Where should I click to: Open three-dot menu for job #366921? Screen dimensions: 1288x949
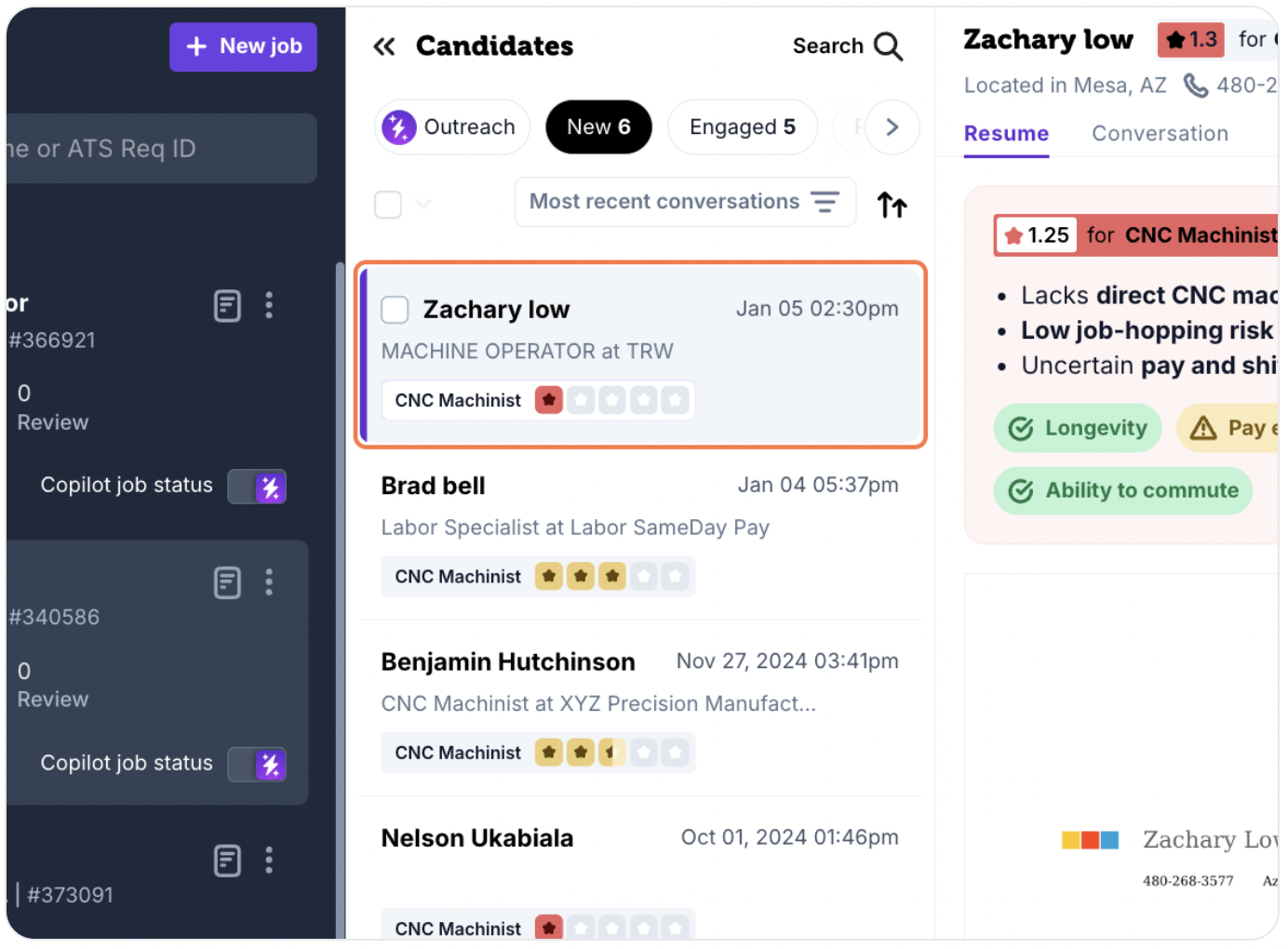269,305
